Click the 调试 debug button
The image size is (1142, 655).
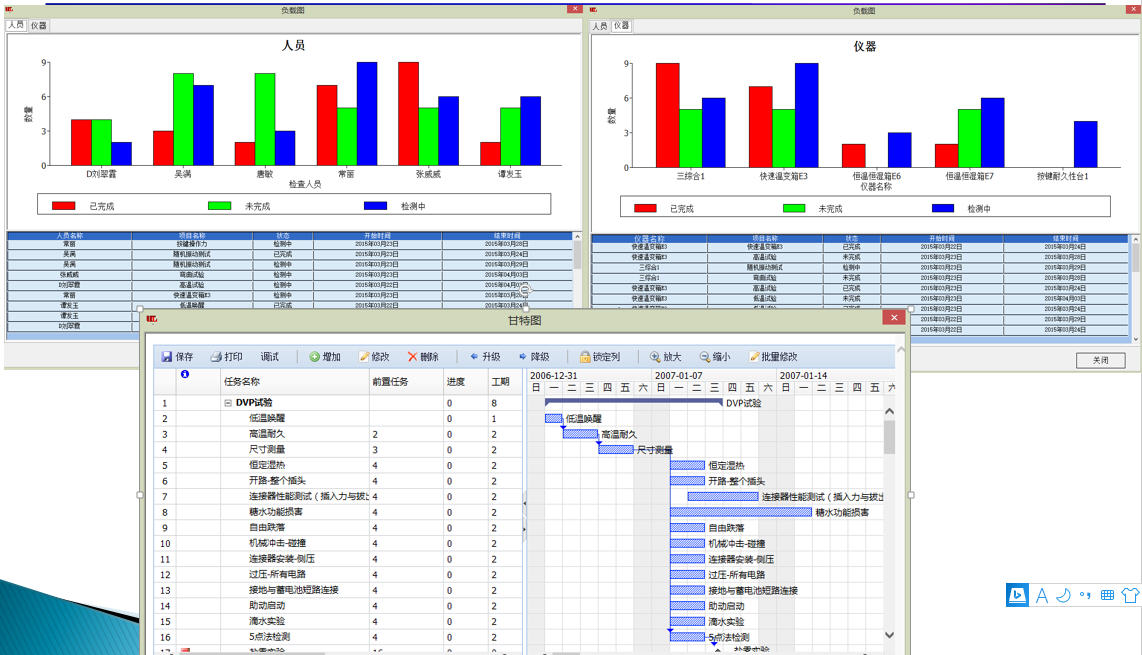tap(270, 357)
